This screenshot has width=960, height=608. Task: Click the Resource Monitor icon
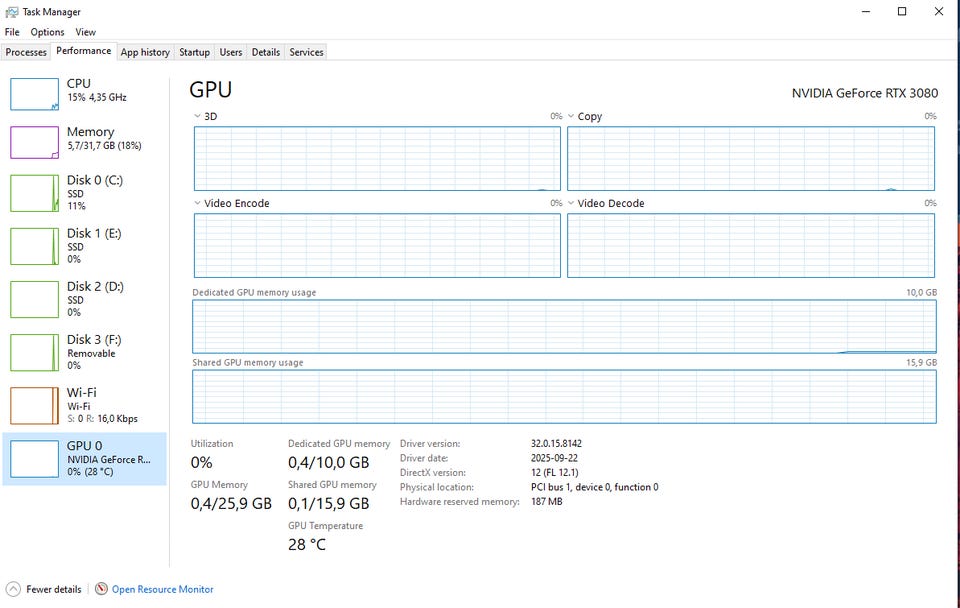[101, 589]
